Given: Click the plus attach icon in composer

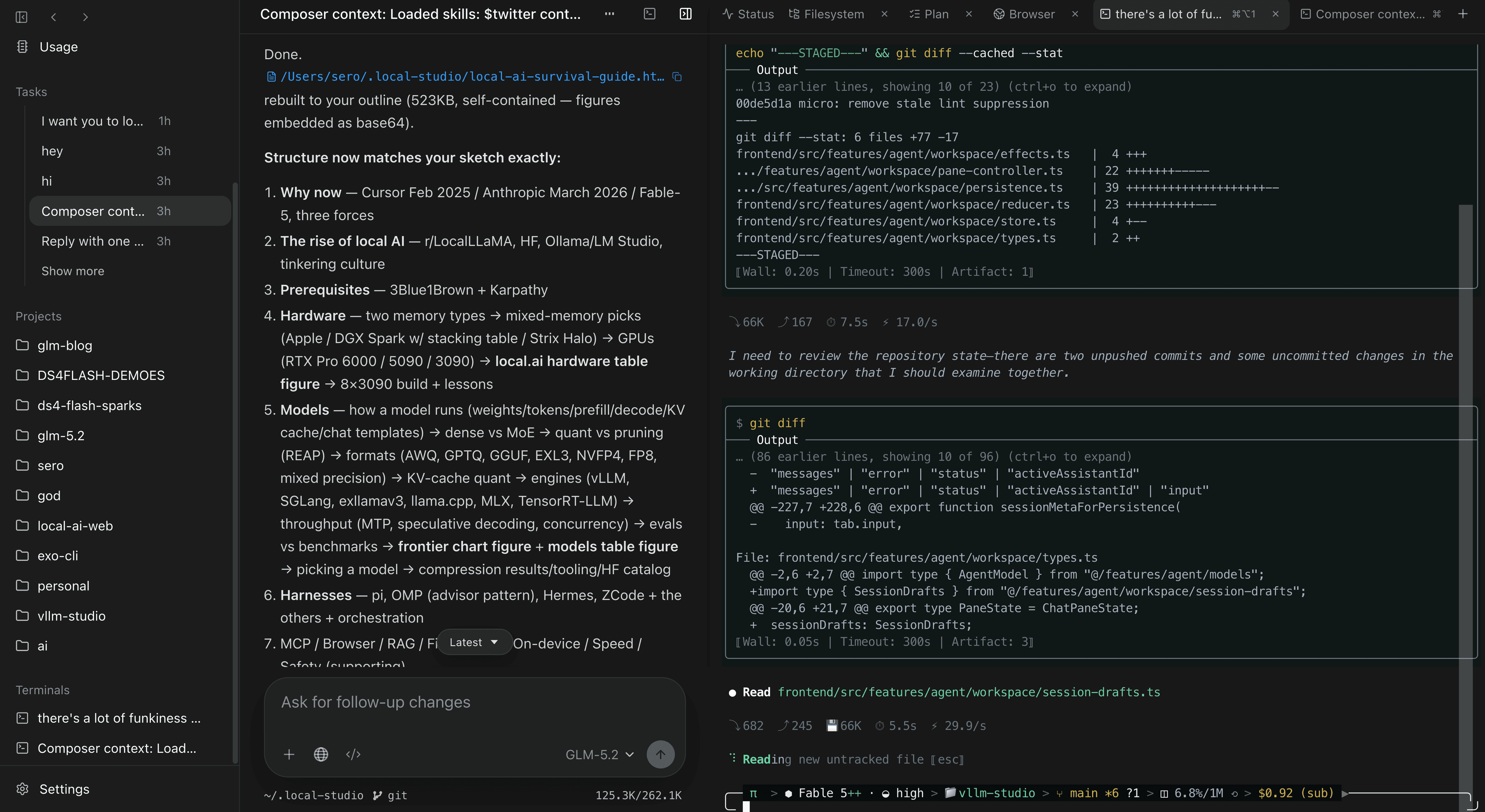Looking at the screenshot, I should click(x=289, y=754).
